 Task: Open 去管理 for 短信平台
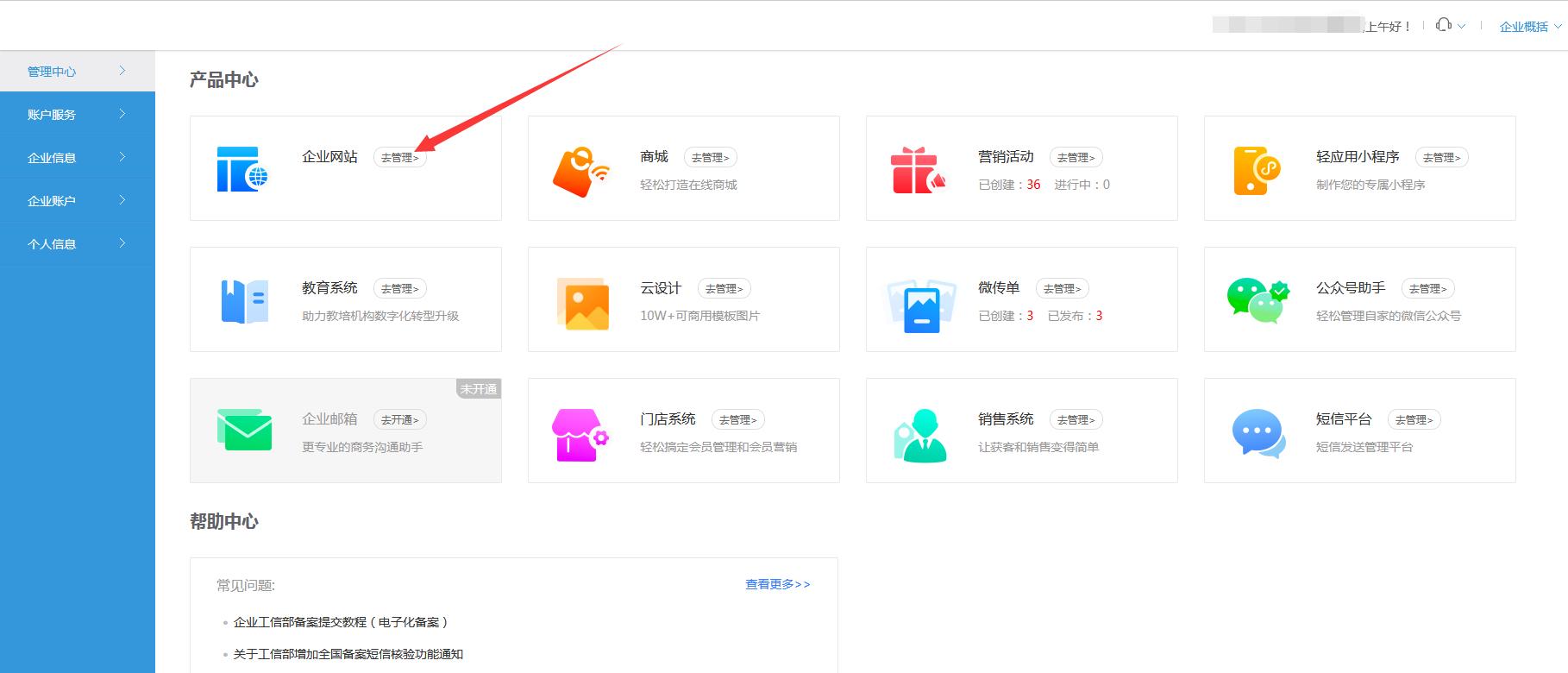tap(1414, 420)
